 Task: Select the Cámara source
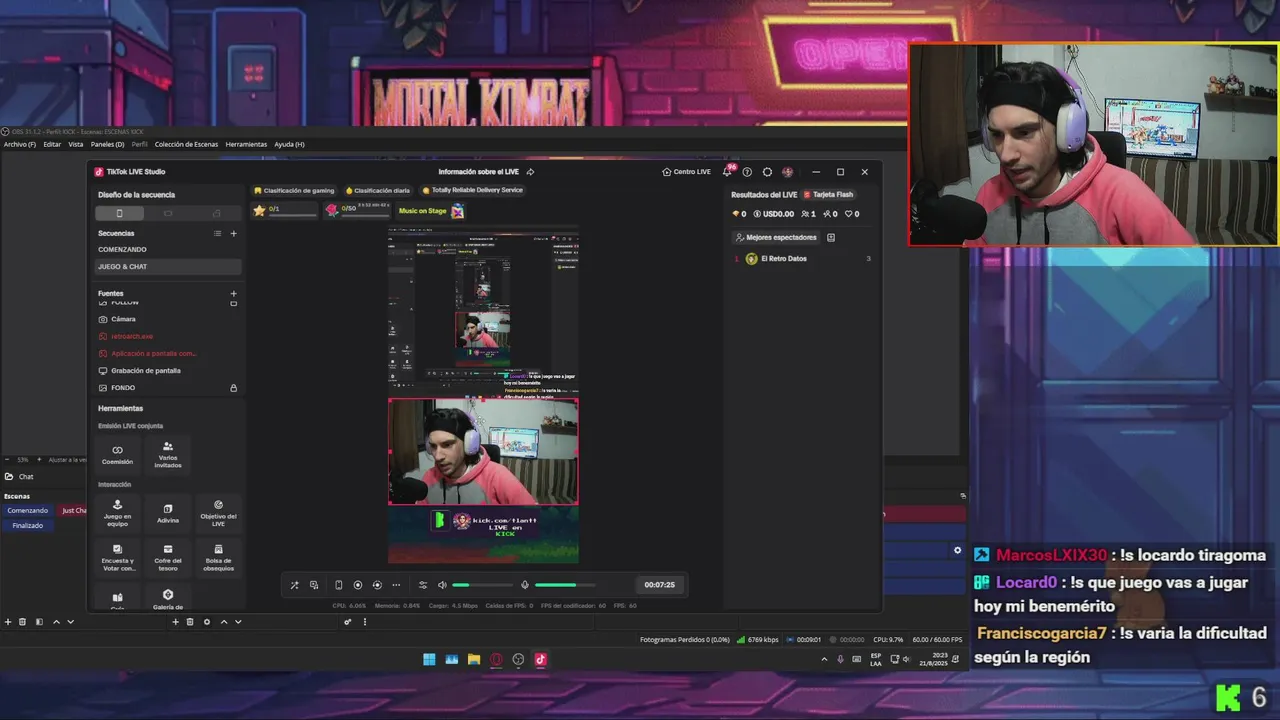168,319
